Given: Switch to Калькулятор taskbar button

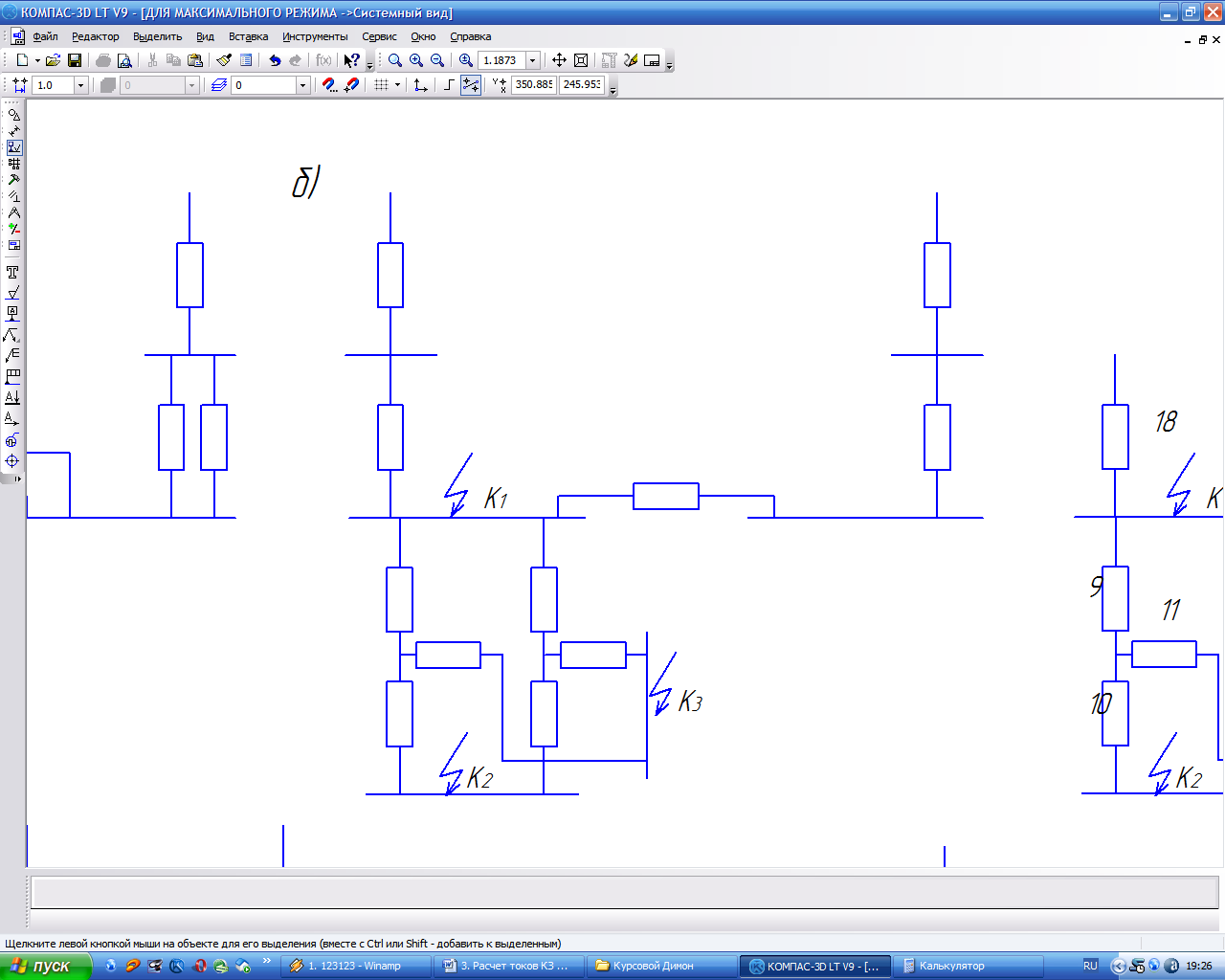Looking at the screenshot, I should [967, 966].
